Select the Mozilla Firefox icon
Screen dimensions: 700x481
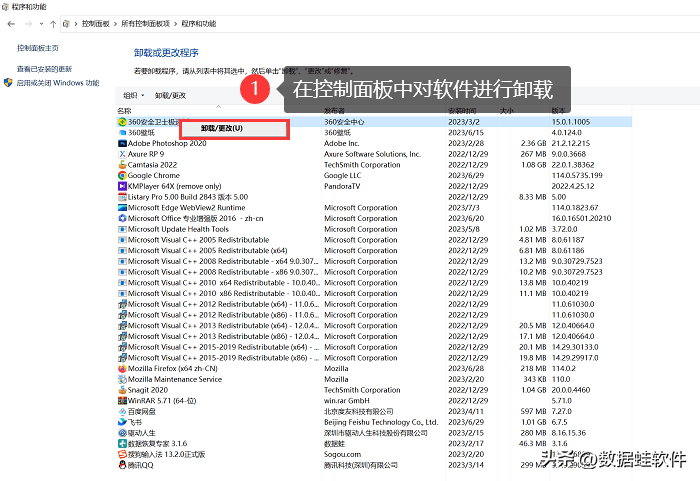(122, 368)
